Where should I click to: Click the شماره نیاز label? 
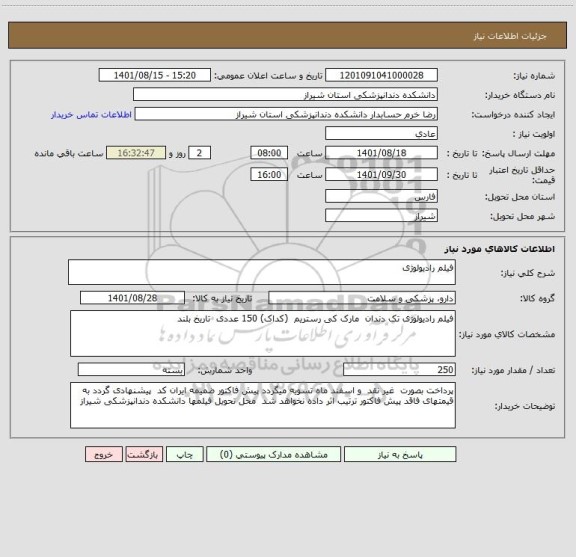tap(534, 76)
